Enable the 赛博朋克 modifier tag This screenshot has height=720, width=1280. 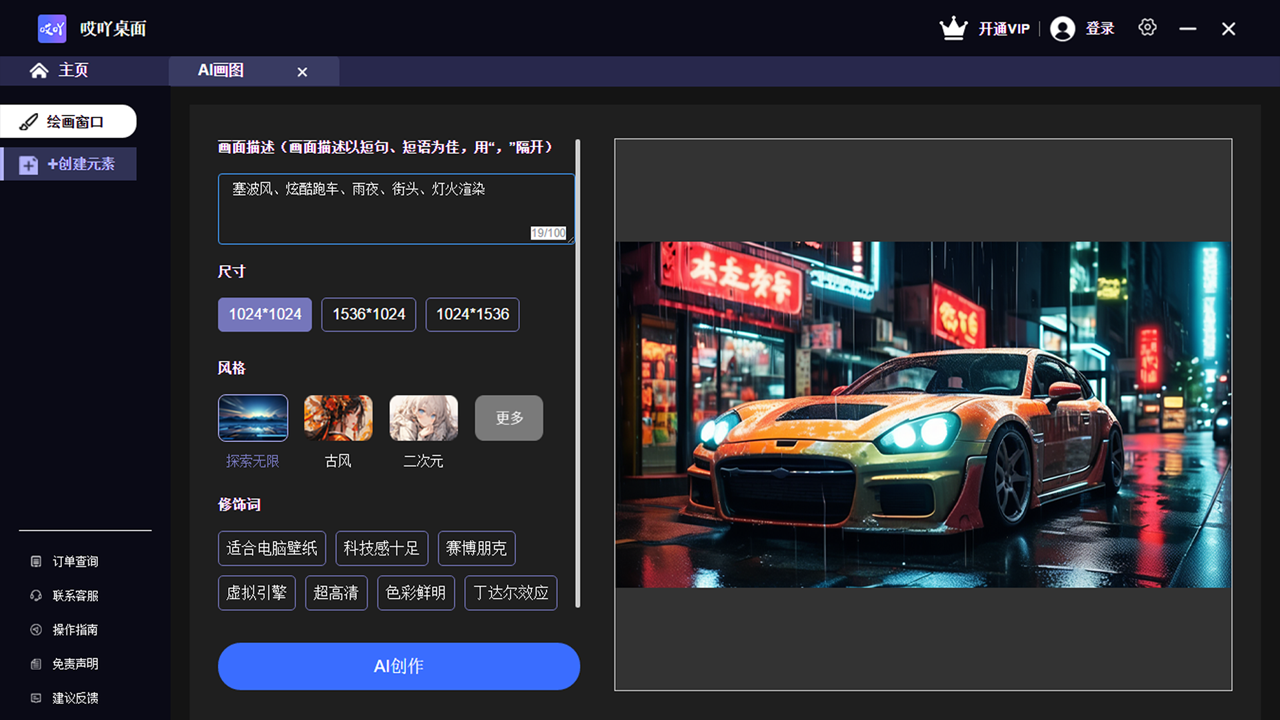476,548
